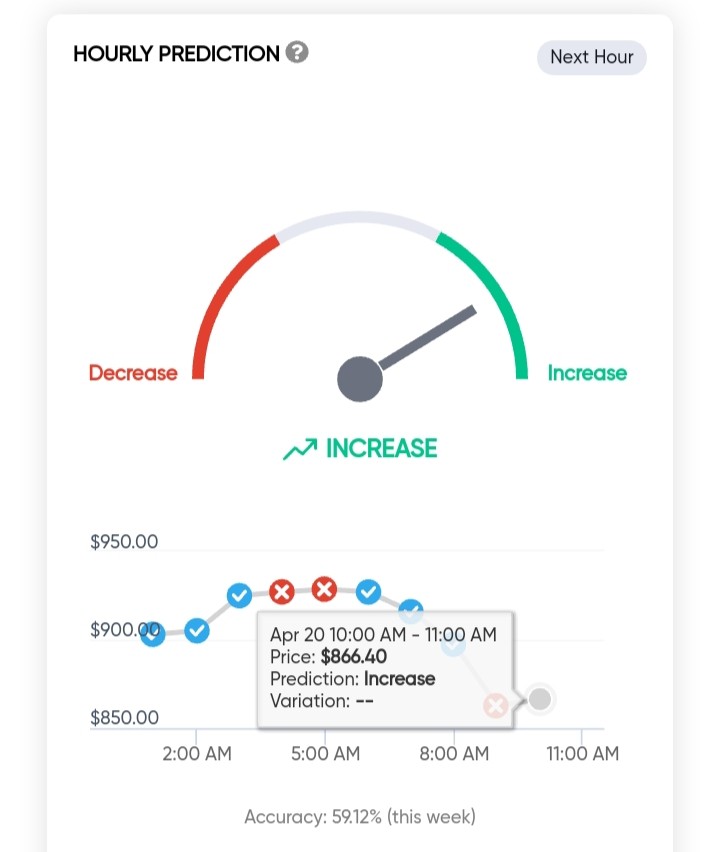Image resolution: width=719 pixels, height=852 pixels.
Task: Click the red Decrease gauge label
Action: click(x=133, y=373)
